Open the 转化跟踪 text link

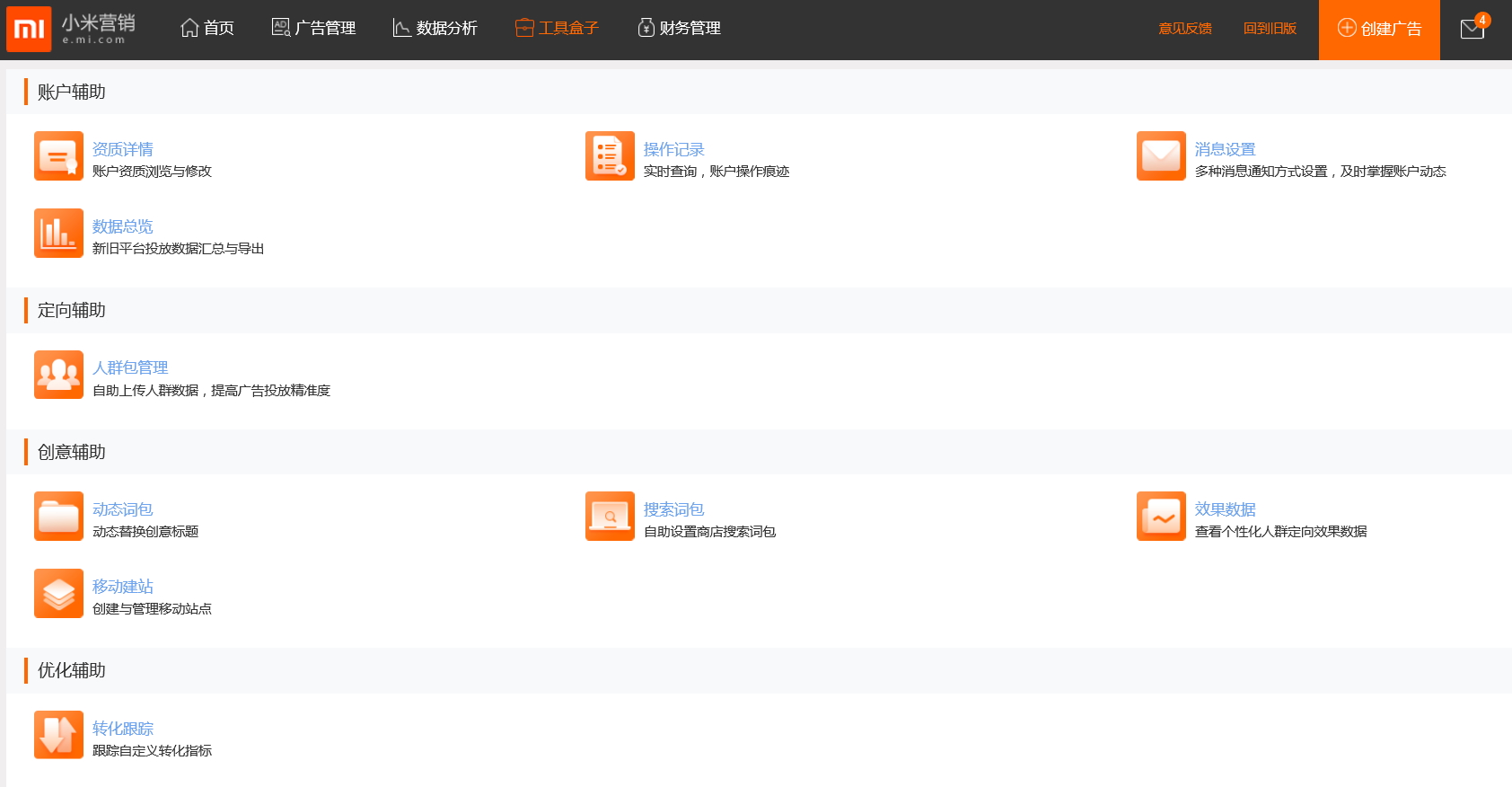pyautogui.click(x=123, y=729)
